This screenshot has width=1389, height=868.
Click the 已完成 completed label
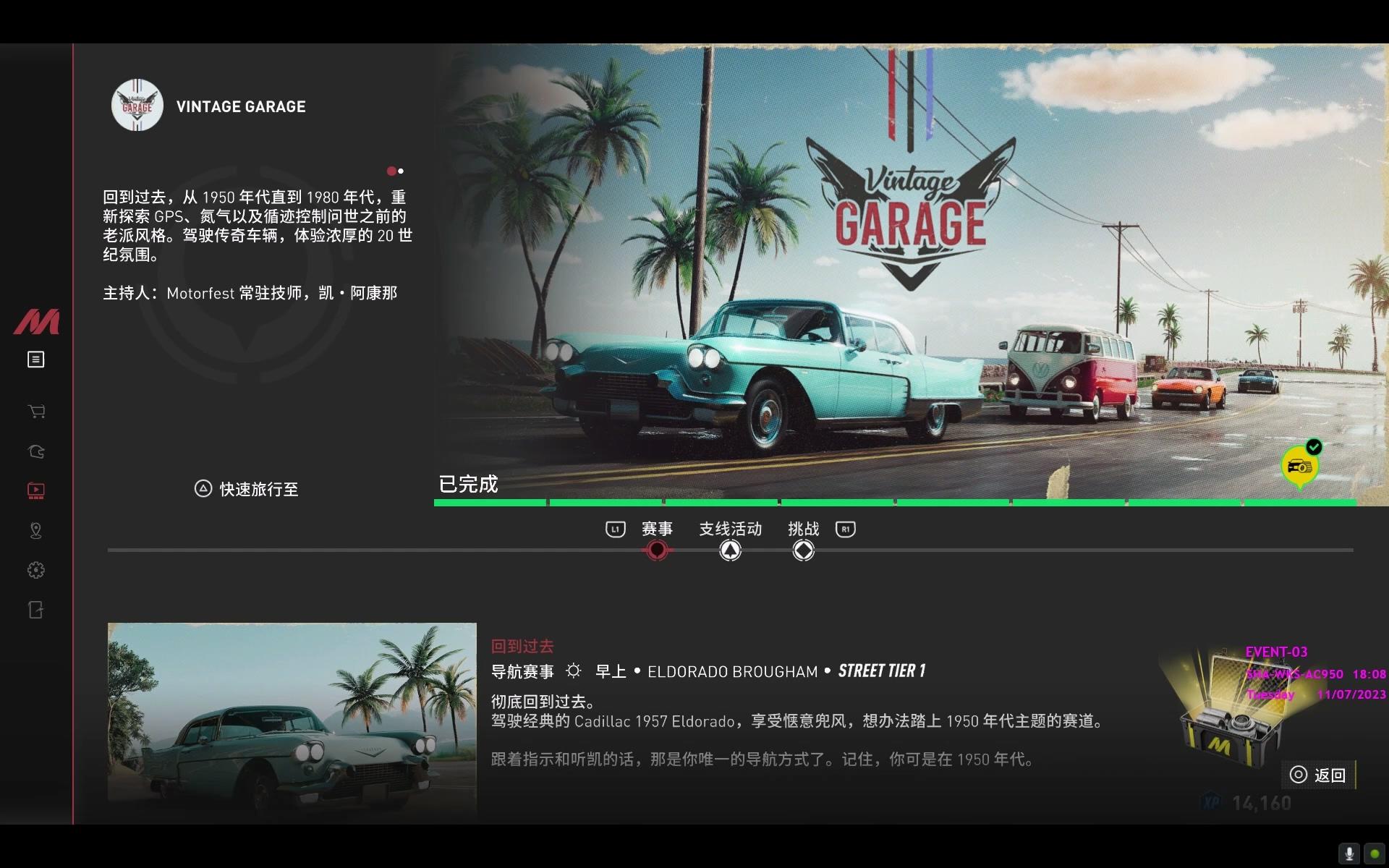click(x=468, y=484)
